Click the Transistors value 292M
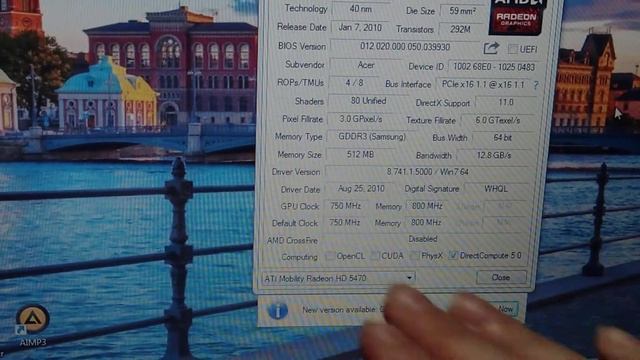The image size is (640, 360). tap(460, 29)
